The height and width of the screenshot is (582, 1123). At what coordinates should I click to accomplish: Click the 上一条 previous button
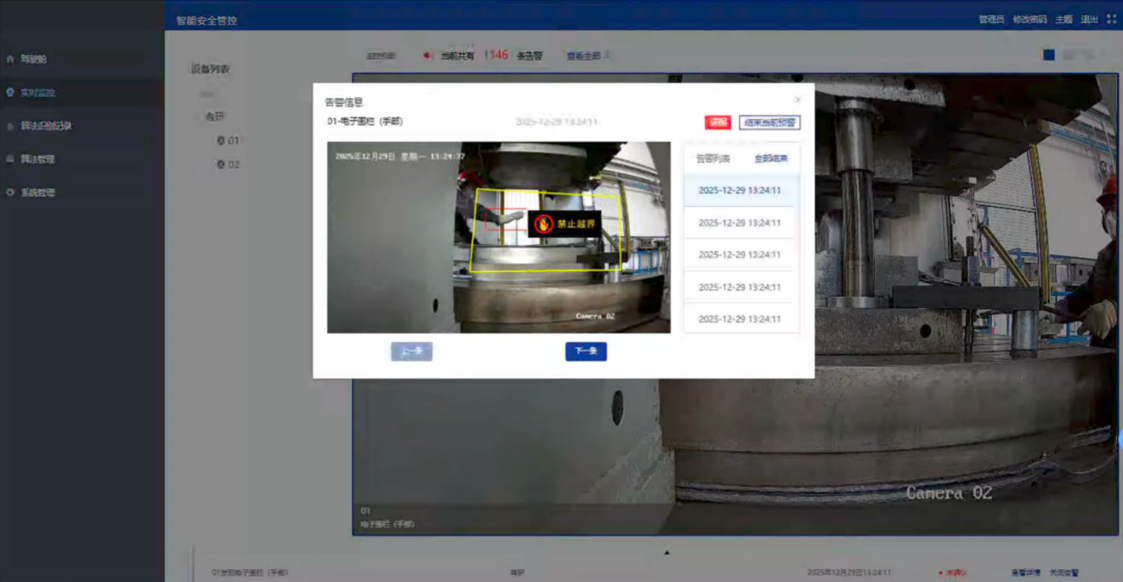click(411, 351)
